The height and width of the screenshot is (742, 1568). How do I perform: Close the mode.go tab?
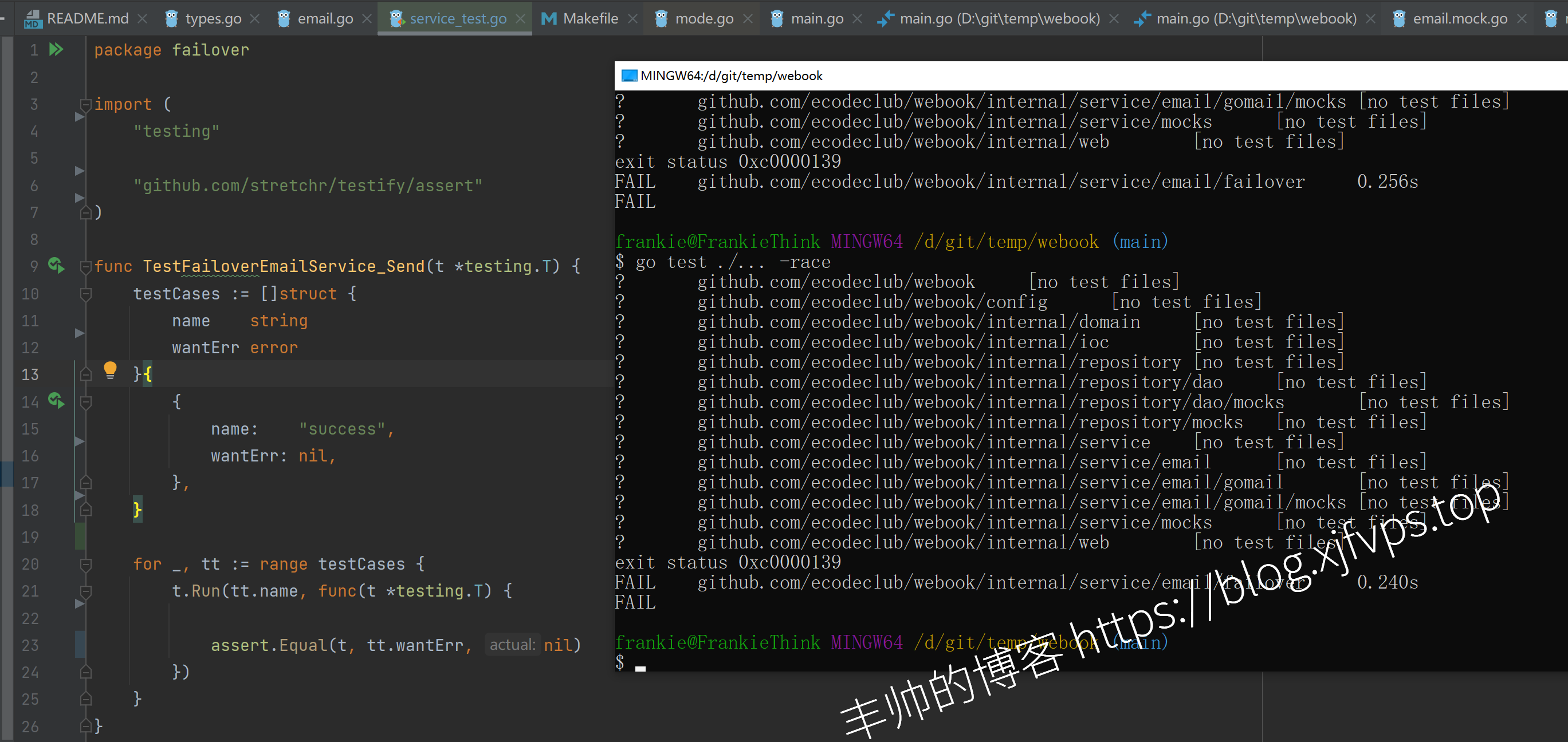[748, 19]
